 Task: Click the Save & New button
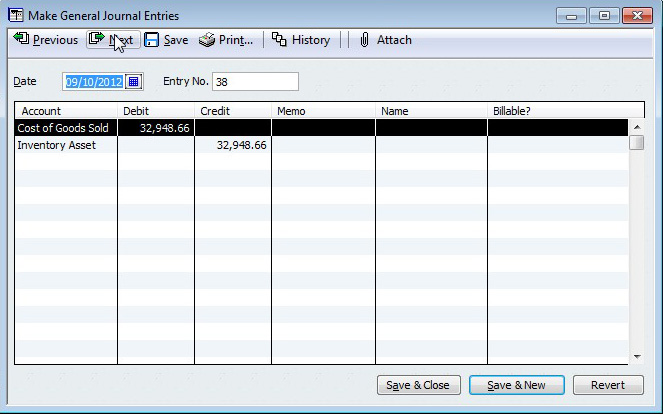coord(518,385)
